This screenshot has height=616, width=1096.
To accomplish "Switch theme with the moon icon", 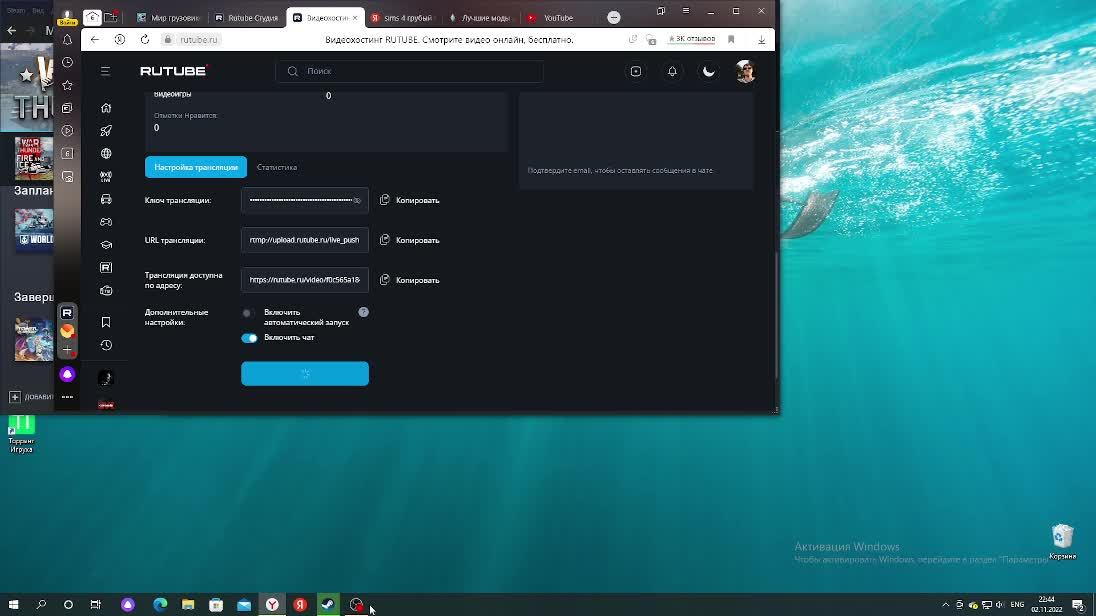I will pyautogui.click(x=709, y=71).
